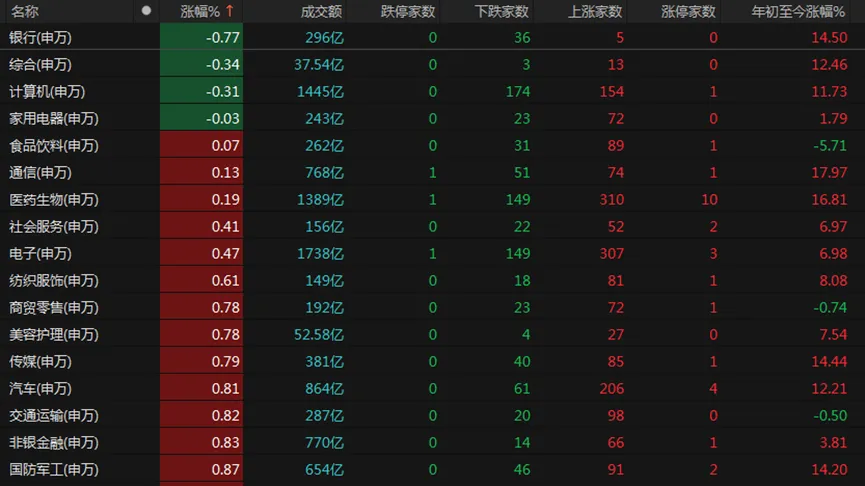The image size is (865, 486).
Task: Click the 0.19 change cell
Action: (201, 200)
